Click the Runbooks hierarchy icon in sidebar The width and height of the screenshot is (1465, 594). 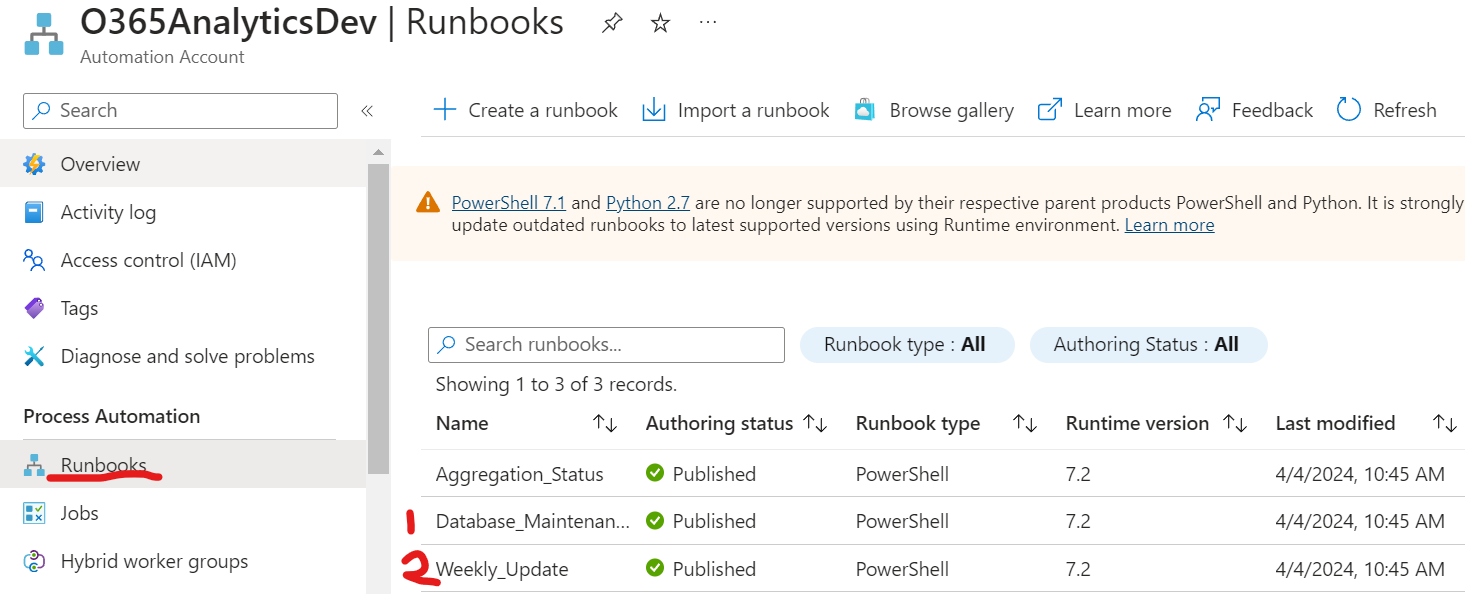coord(34,465)
